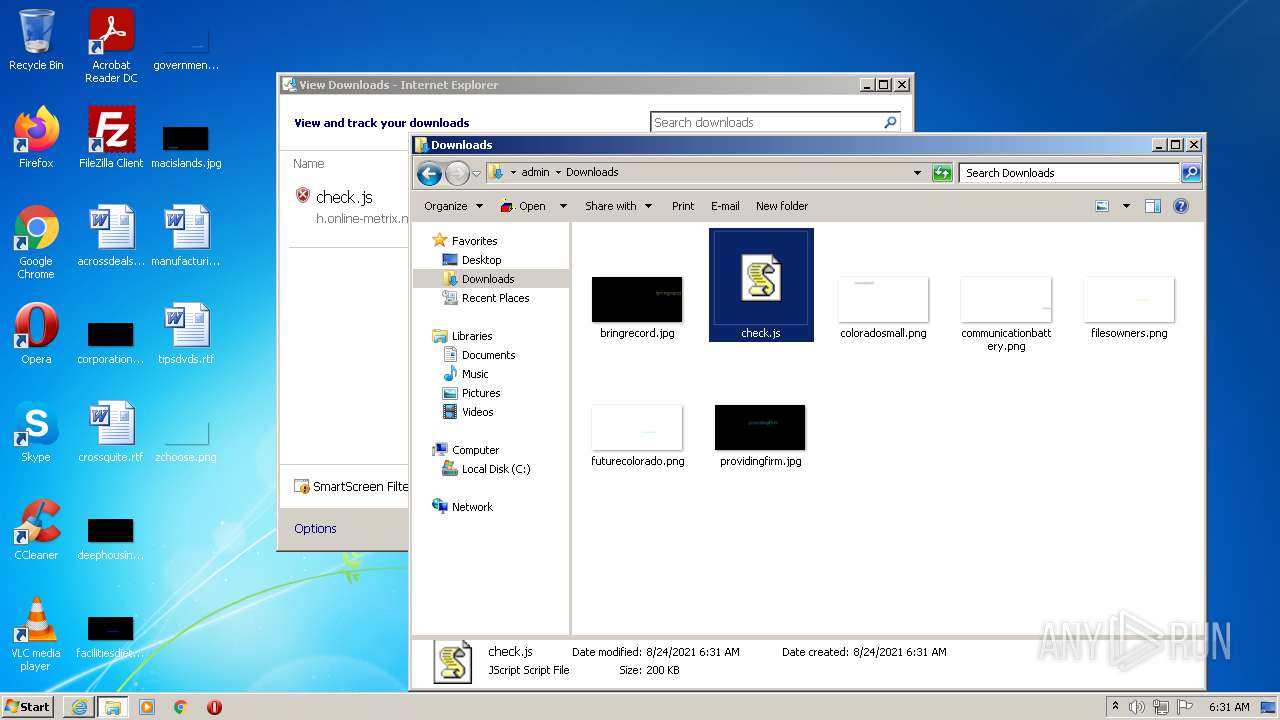Image resolution: width=1280 pixels, height=720 pixels.
Task: Open FileZilla Client desktop icon
Action: pyautogui.click(x=111, y=138)
